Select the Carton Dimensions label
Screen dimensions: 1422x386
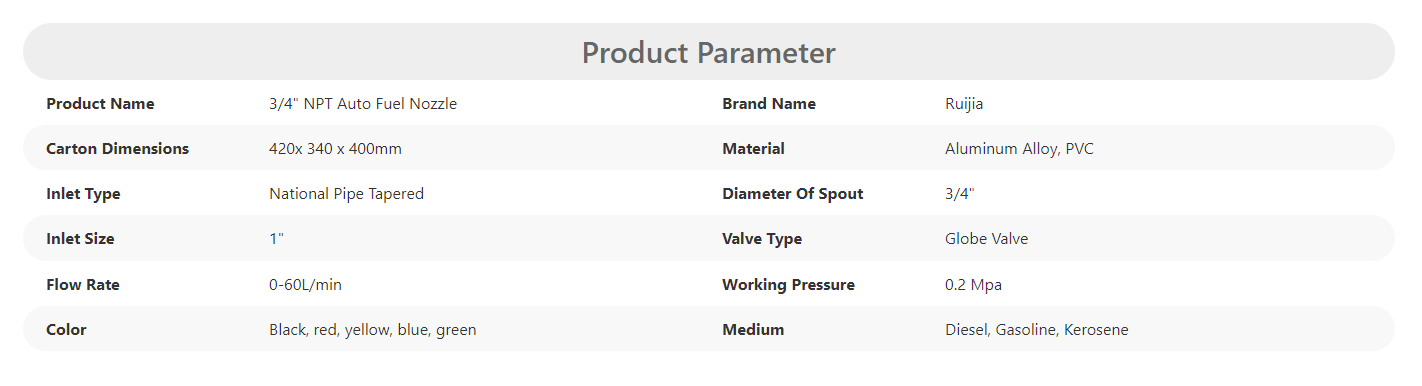[x=117, y=149]
